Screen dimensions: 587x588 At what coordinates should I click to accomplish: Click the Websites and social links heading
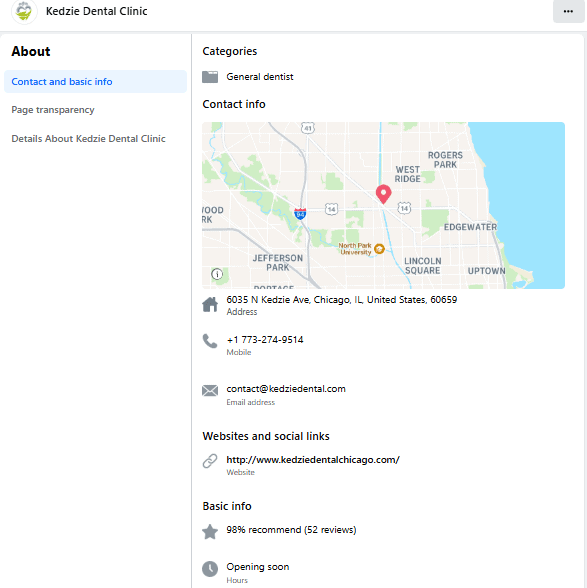click(266, 436)
